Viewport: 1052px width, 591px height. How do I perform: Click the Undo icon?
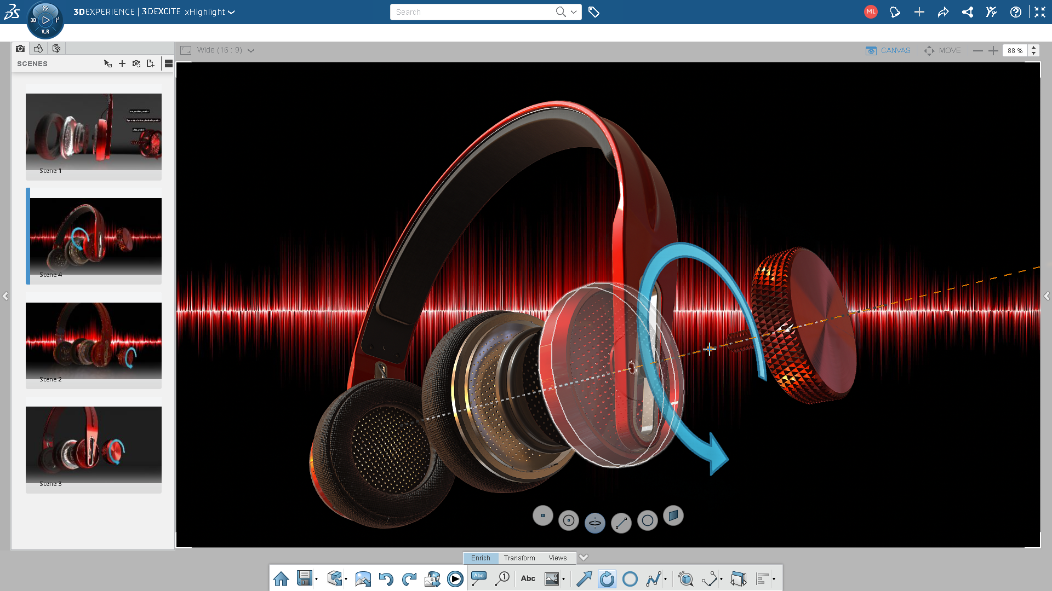386,578
